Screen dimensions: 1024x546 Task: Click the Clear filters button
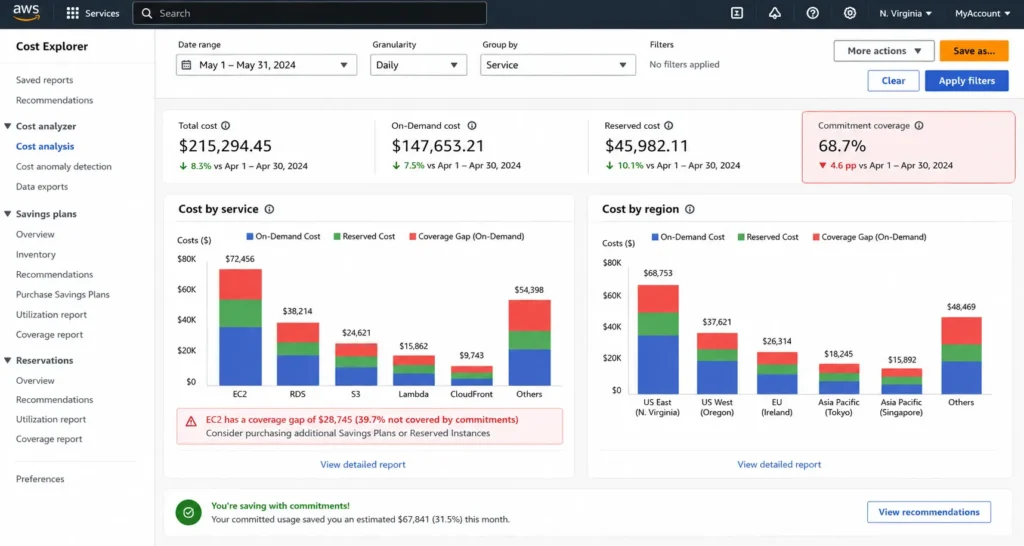coord(893,81)
